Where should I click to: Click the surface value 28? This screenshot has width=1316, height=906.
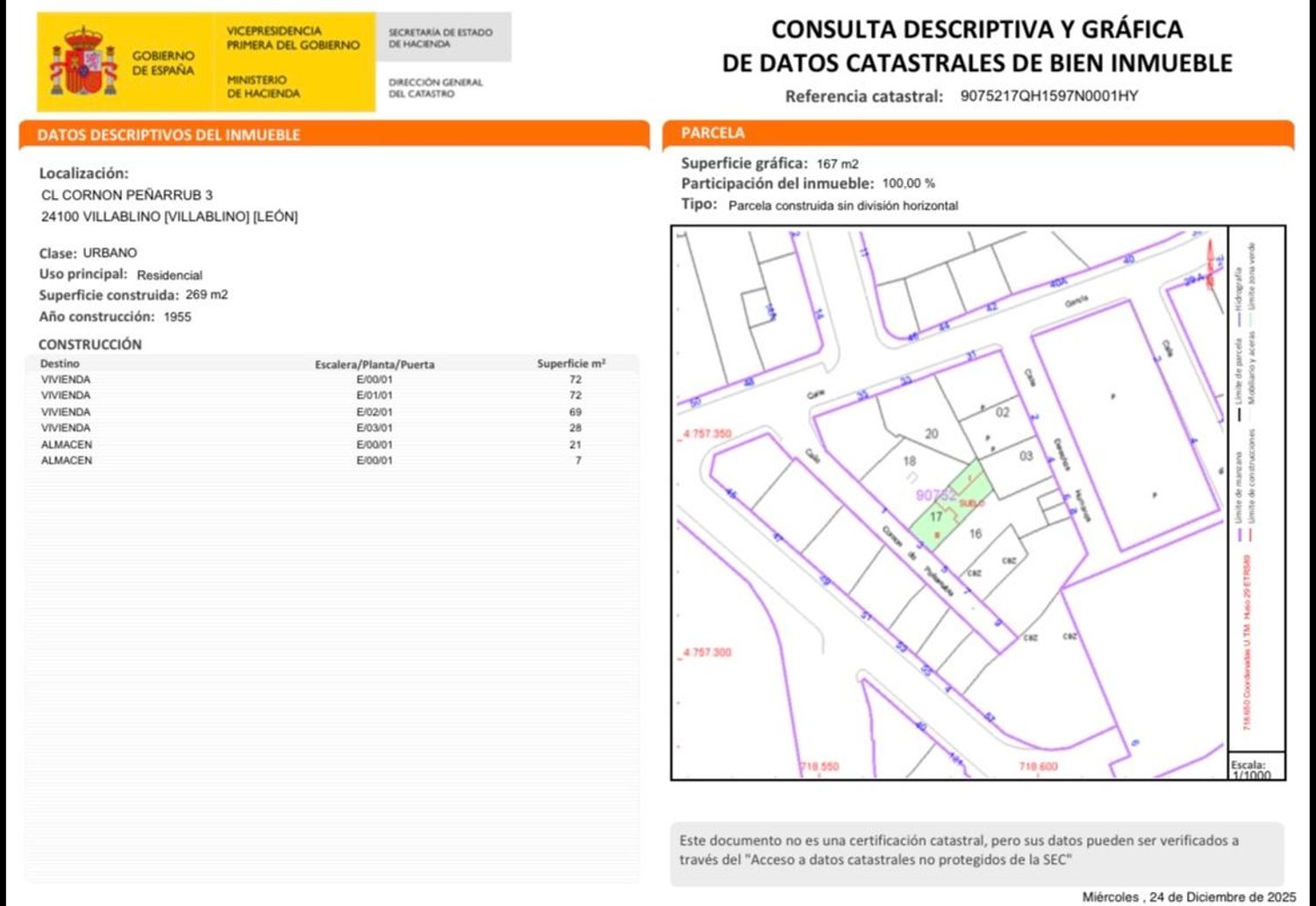[x=576, y=428]
